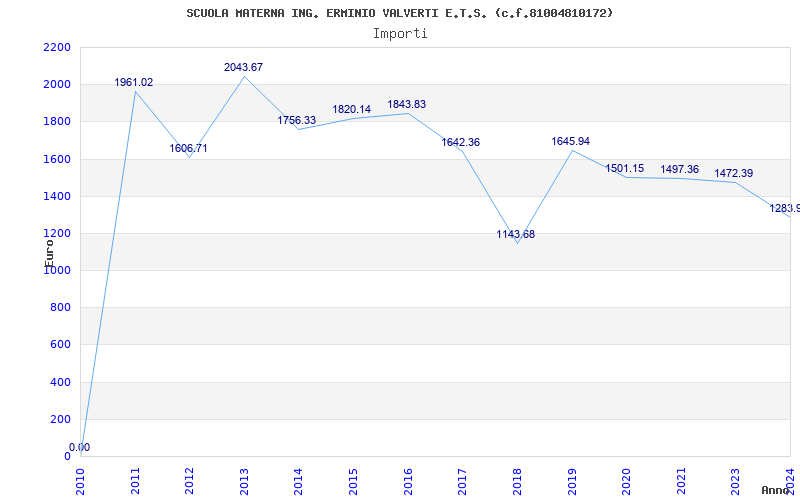
Task: Click the 2043.67 data point label
Action: 243,67
